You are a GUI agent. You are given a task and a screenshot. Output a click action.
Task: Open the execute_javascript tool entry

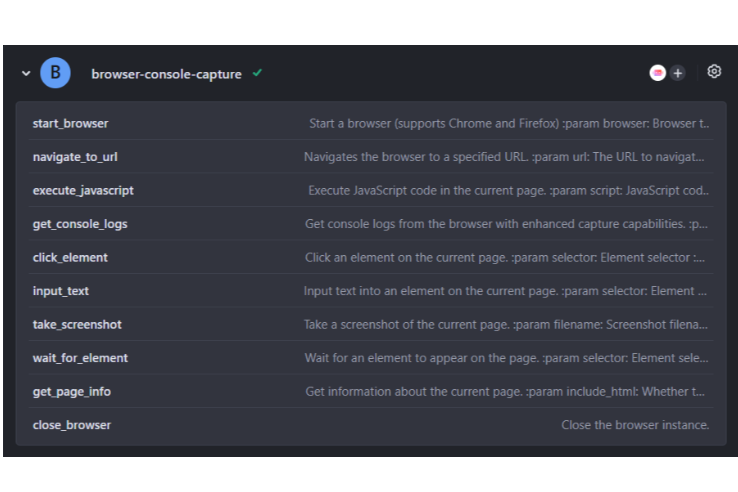coord(83,190)
